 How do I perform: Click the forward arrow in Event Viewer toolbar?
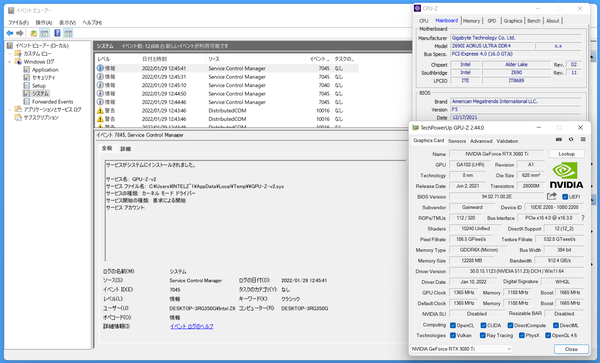pyautogui.click(x=20, y=33)
